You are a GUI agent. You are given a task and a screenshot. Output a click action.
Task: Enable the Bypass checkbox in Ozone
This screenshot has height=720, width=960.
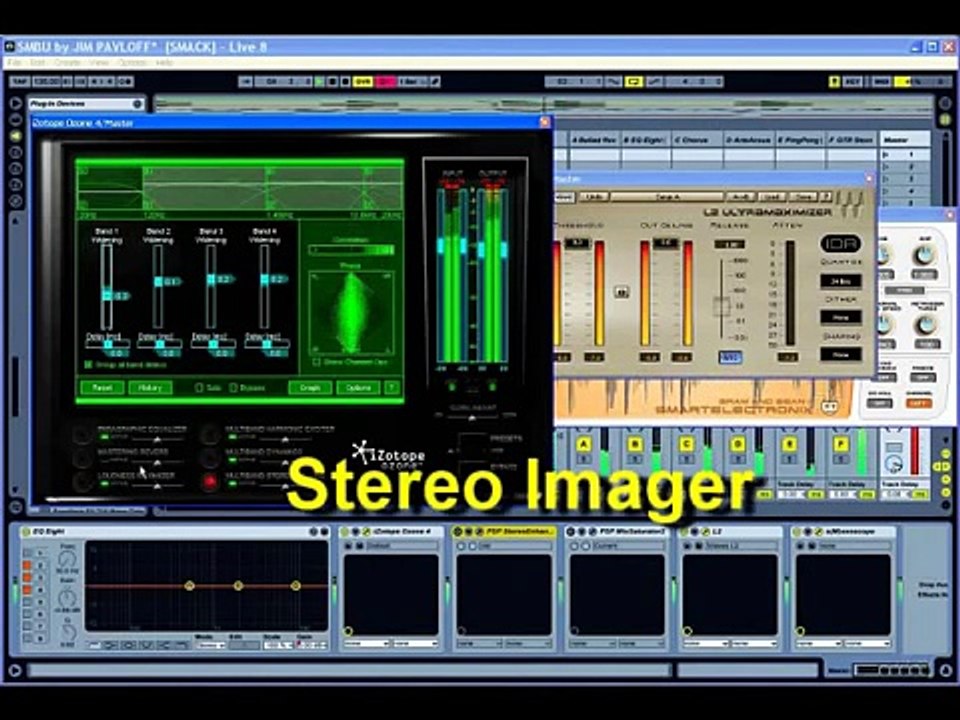(x=233, y=388)
